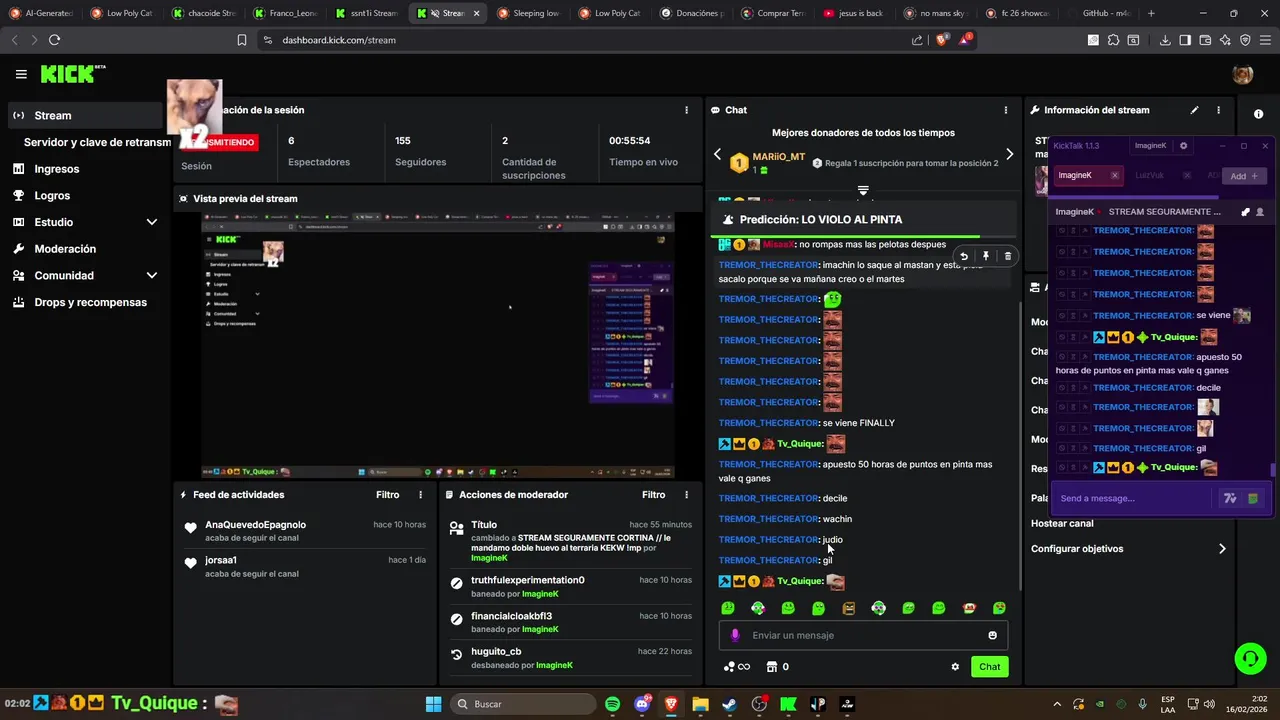Open the LO VIOLO AL PINTA prediction
The height and width of the screenshot is (720, 1280).
click(863, 219)
